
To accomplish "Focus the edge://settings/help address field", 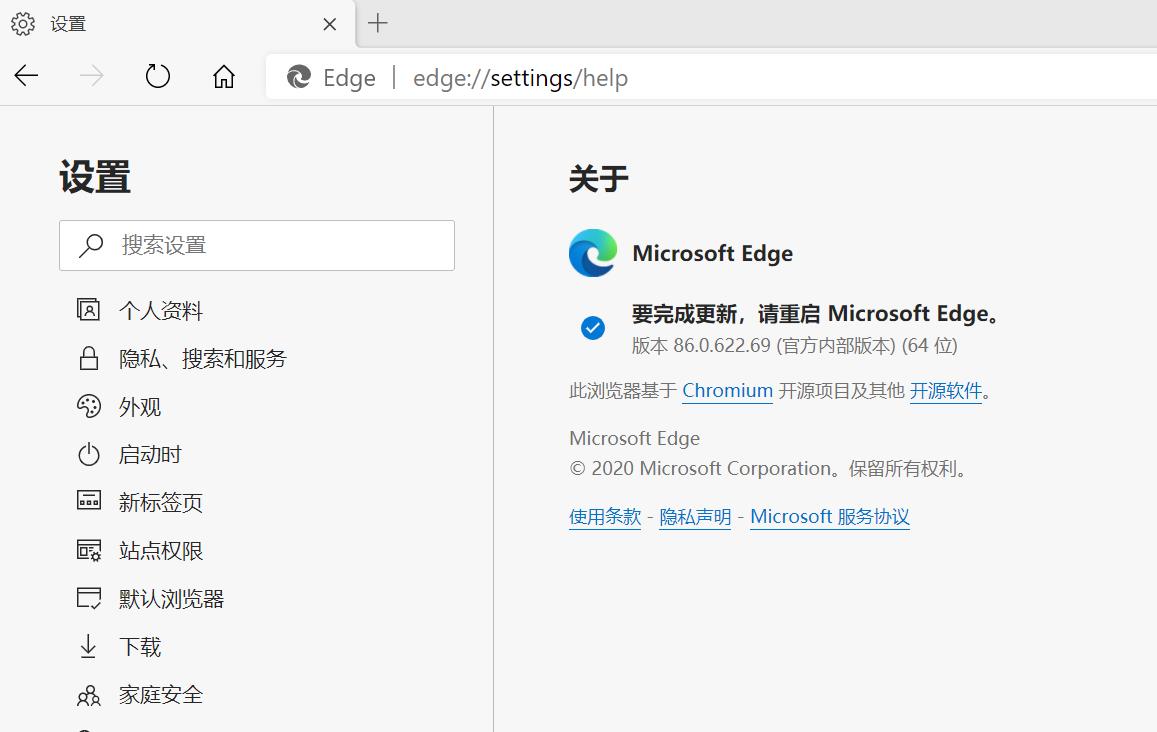I will coord(711,77).
